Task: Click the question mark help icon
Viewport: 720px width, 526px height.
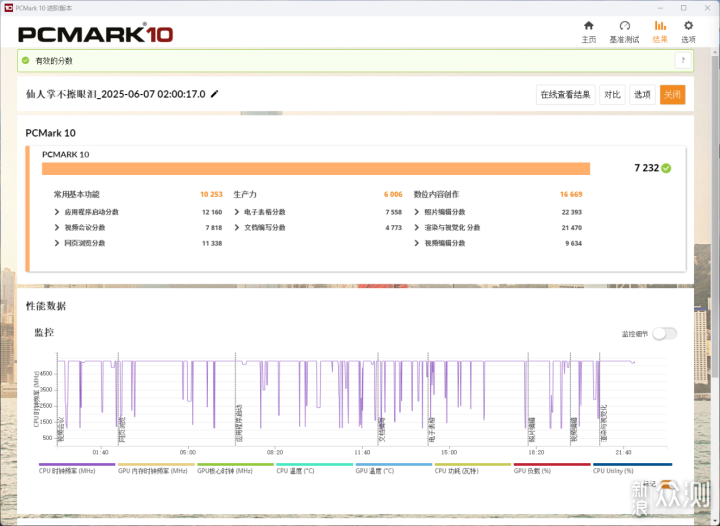Action: (683, 61)
